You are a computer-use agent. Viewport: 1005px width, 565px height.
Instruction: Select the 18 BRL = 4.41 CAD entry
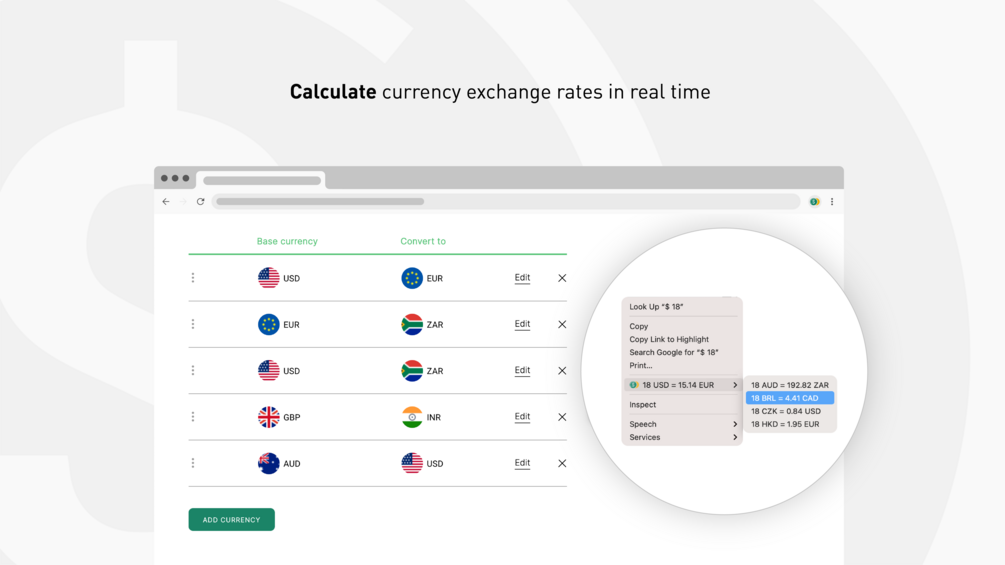coord(790,398)
